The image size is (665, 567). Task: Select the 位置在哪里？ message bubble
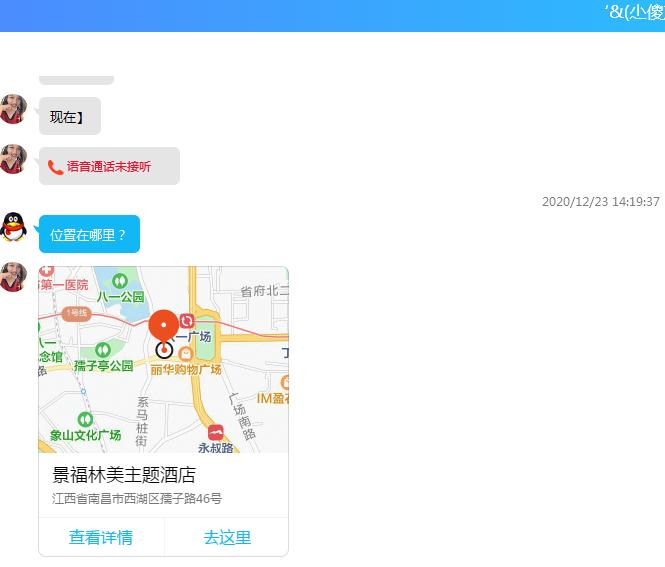(x=89, y=235)
